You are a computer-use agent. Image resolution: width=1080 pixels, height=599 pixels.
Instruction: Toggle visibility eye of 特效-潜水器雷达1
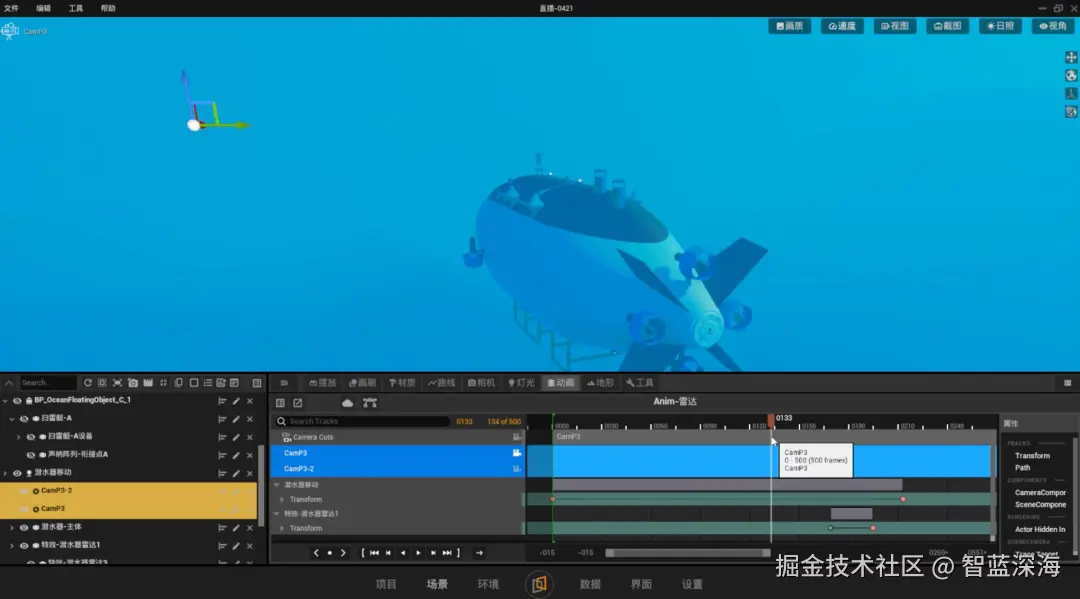24,545
